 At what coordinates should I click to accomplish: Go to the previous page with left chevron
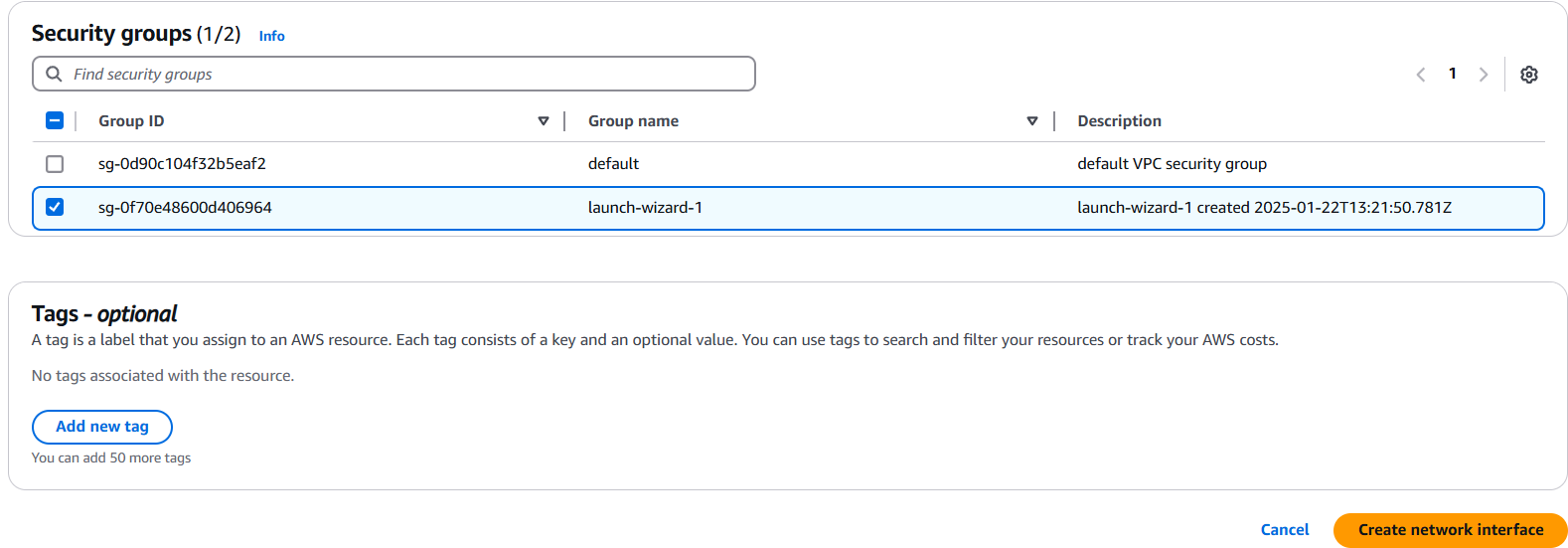(x=1421, y=75)
